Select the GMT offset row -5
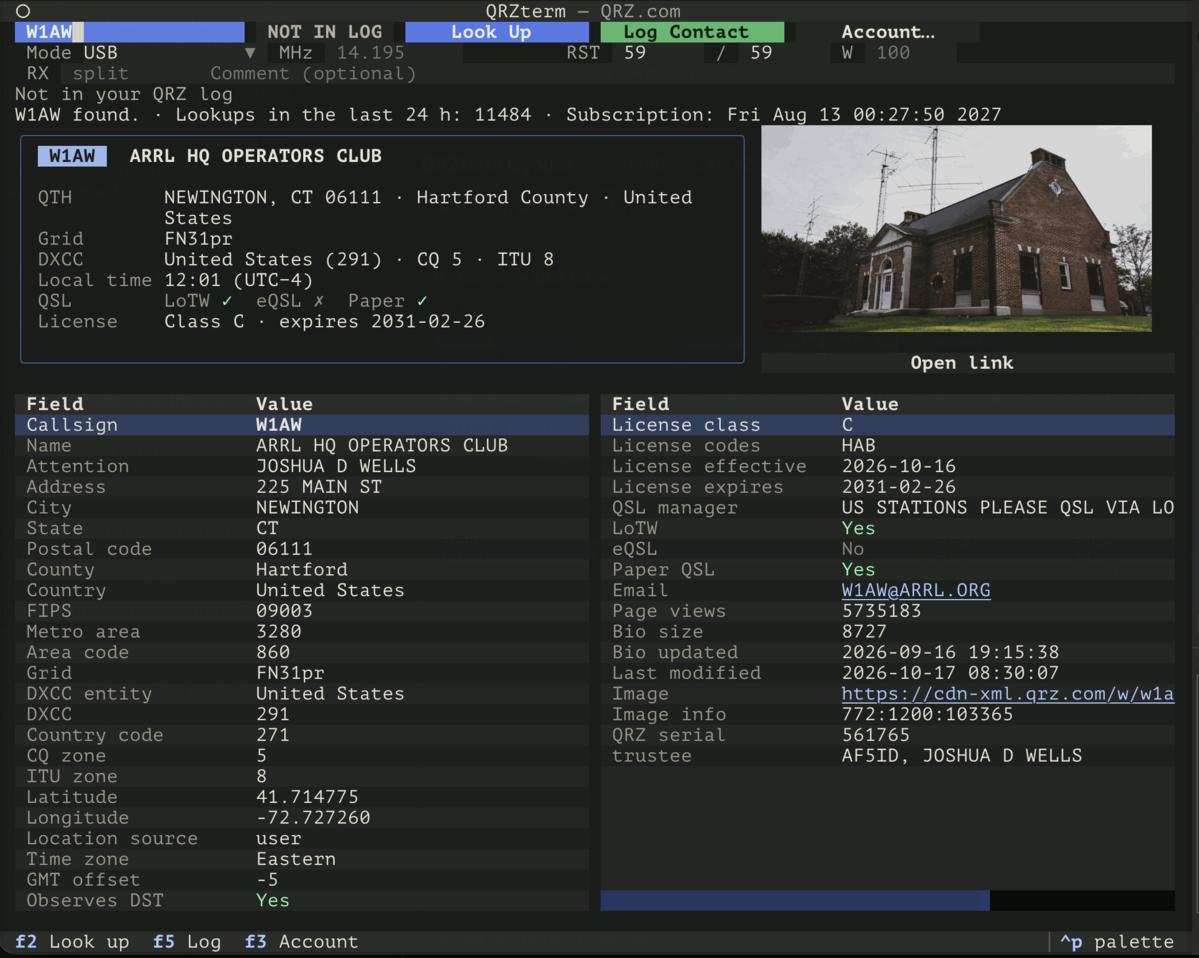1199x958 pixels. [302, 878]
